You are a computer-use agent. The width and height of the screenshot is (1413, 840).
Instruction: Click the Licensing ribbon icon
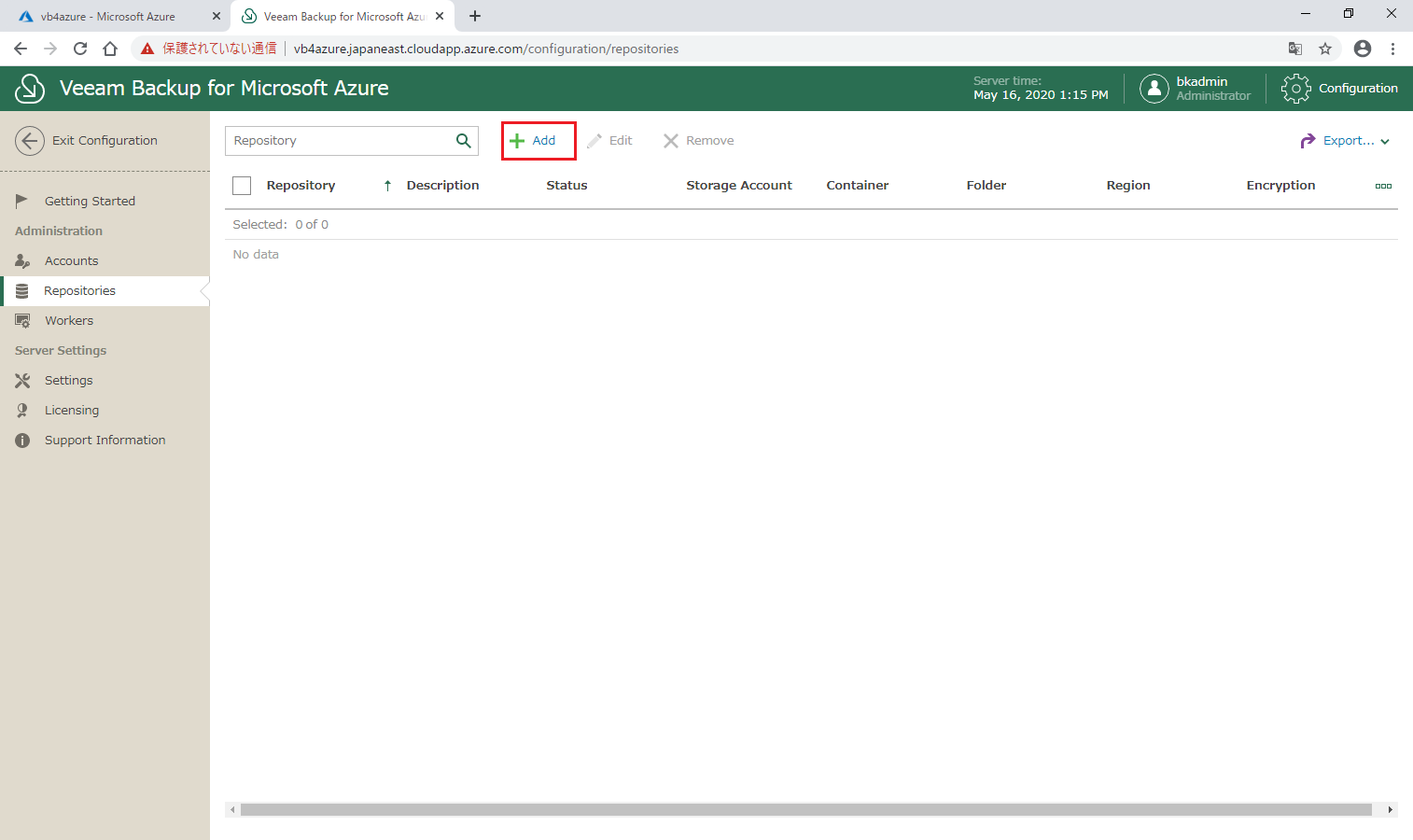[22, 411]
